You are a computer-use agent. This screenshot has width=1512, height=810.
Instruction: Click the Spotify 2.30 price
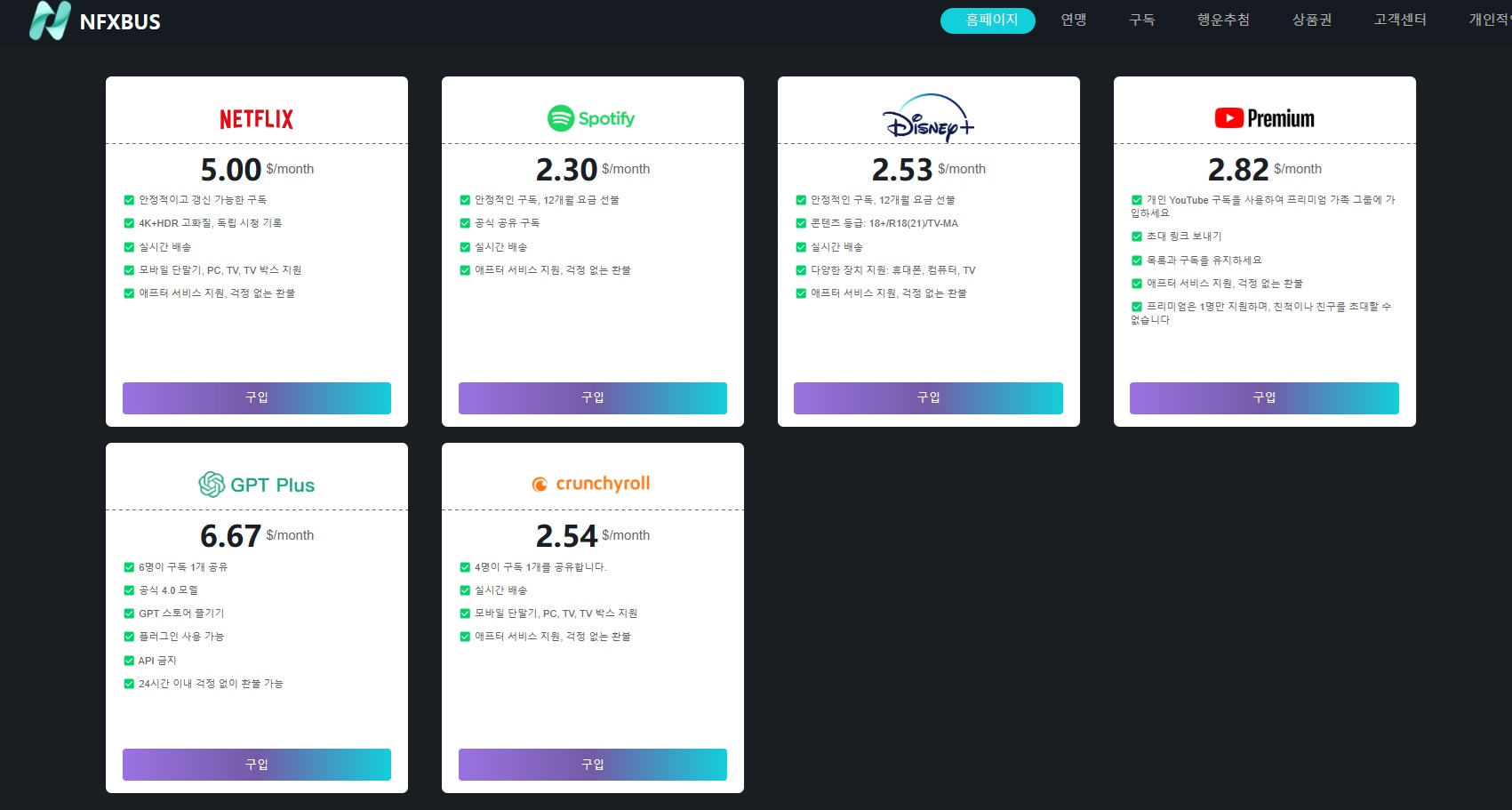(x=566, y=169)
